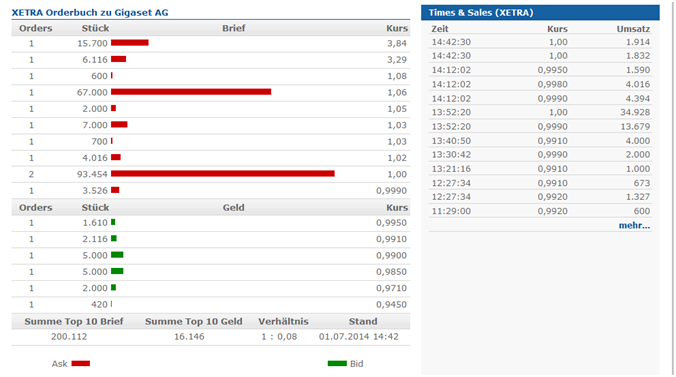The height and width of the screenshot is (377, 676).
Task: Click the bid price 0,9850
Action: (391, 272)
